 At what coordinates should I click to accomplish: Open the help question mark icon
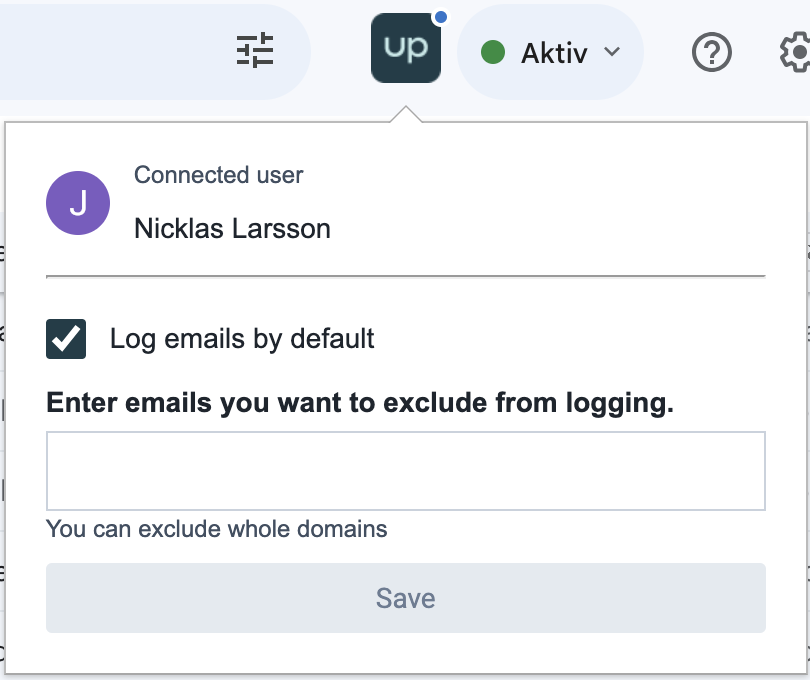click(711, 52)
